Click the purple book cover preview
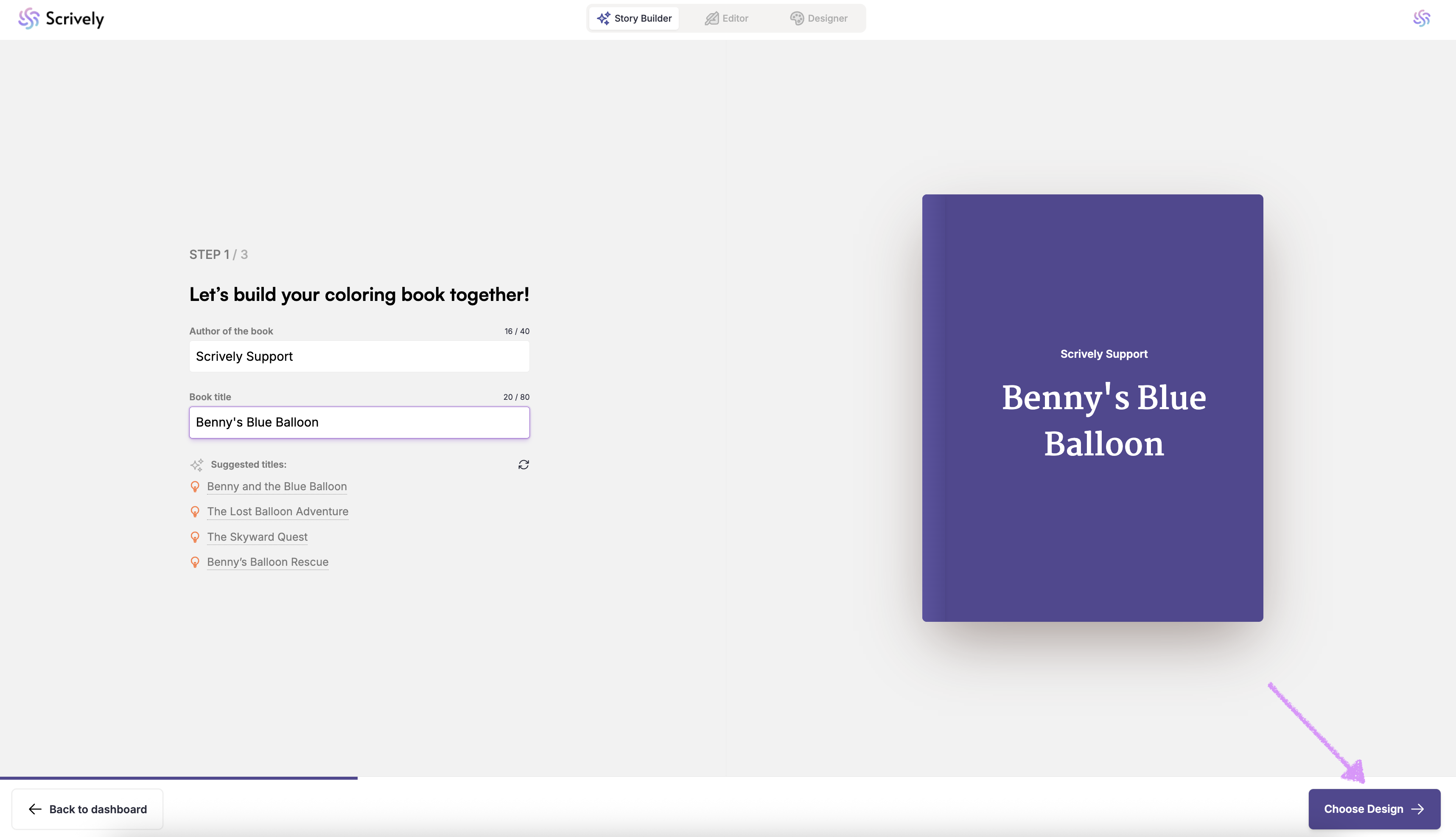This screenshot has height=837, width=1456. [1092, 407]
